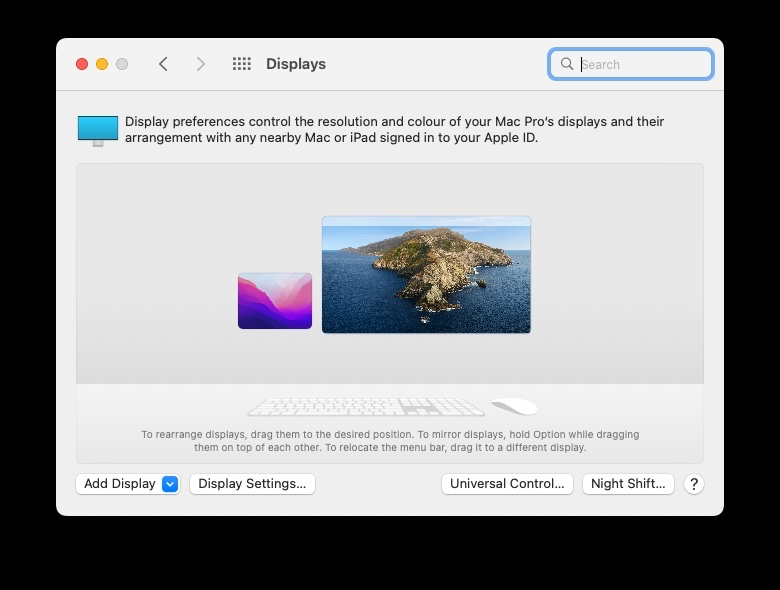Click the keyboard illustration
Screen dimensions: 780x590
click(366, 406)
